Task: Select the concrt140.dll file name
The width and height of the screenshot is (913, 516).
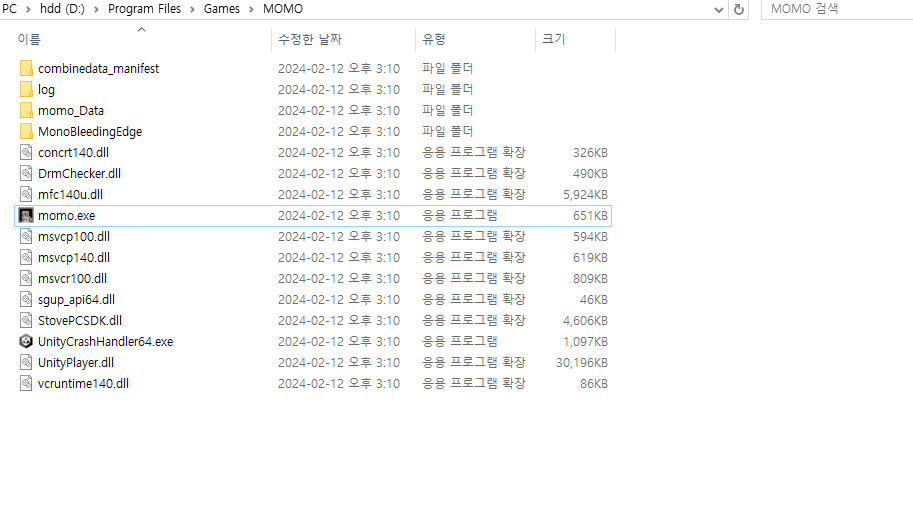Action: (73, 153)
